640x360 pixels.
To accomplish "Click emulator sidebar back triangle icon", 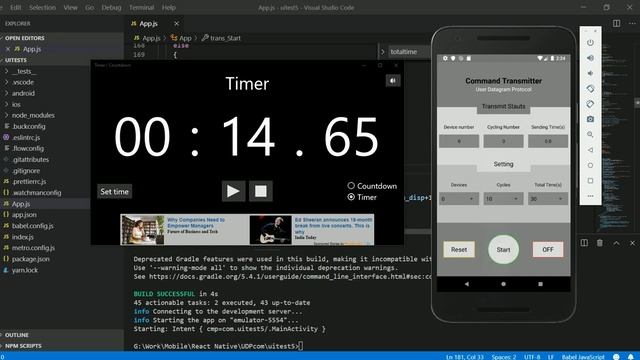I will [590, 150].
